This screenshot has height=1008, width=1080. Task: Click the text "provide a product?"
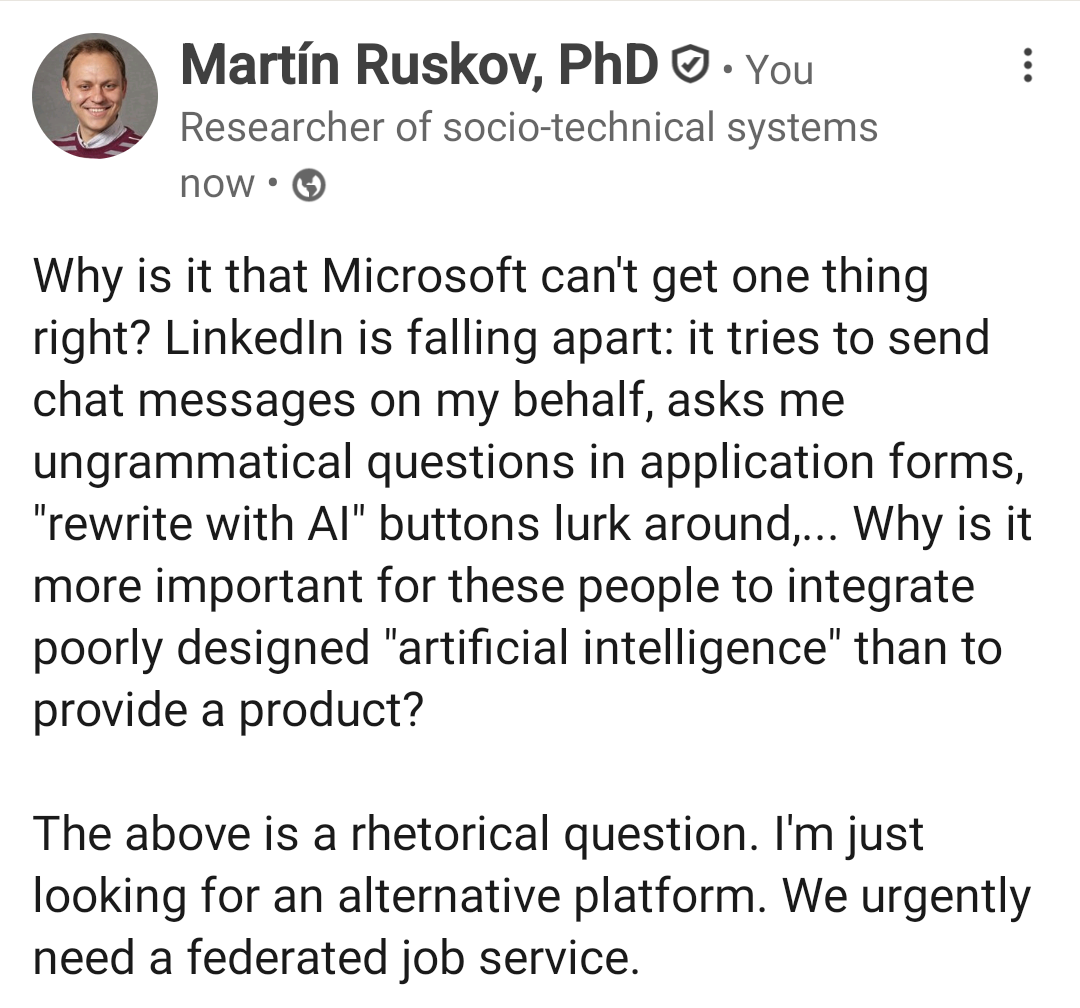pos(229,711)
